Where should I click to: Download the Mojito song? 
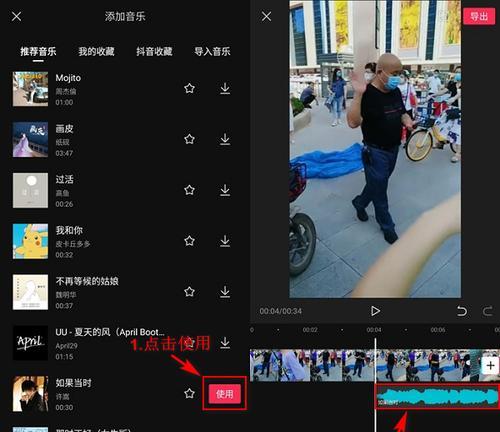225,88
